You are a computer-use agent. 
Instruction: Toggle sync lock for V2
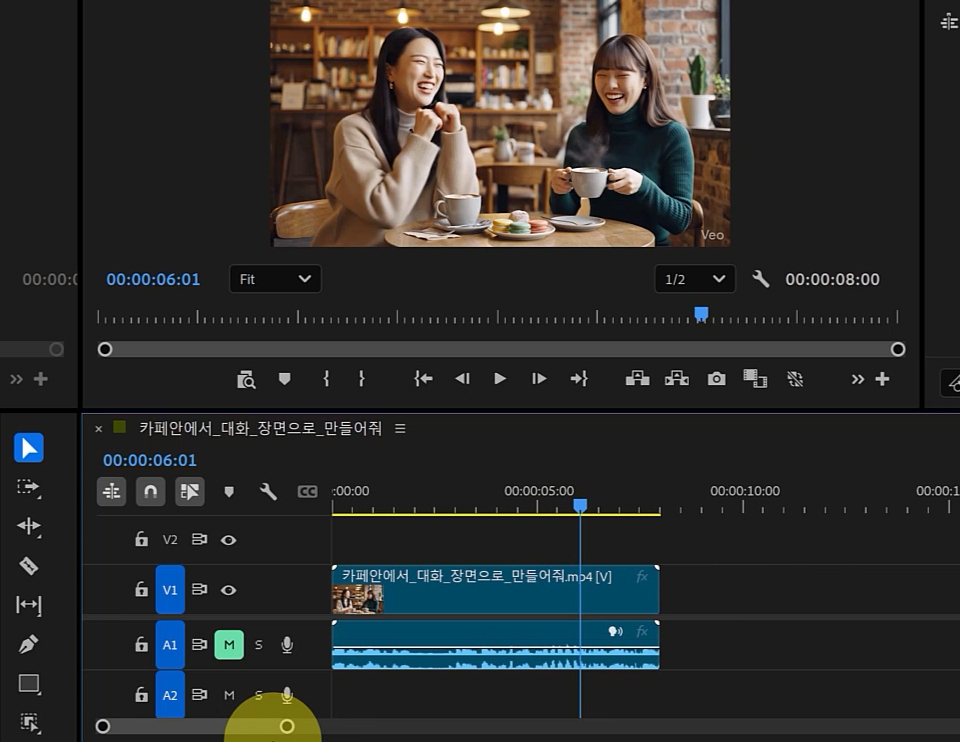coord(200,539)
